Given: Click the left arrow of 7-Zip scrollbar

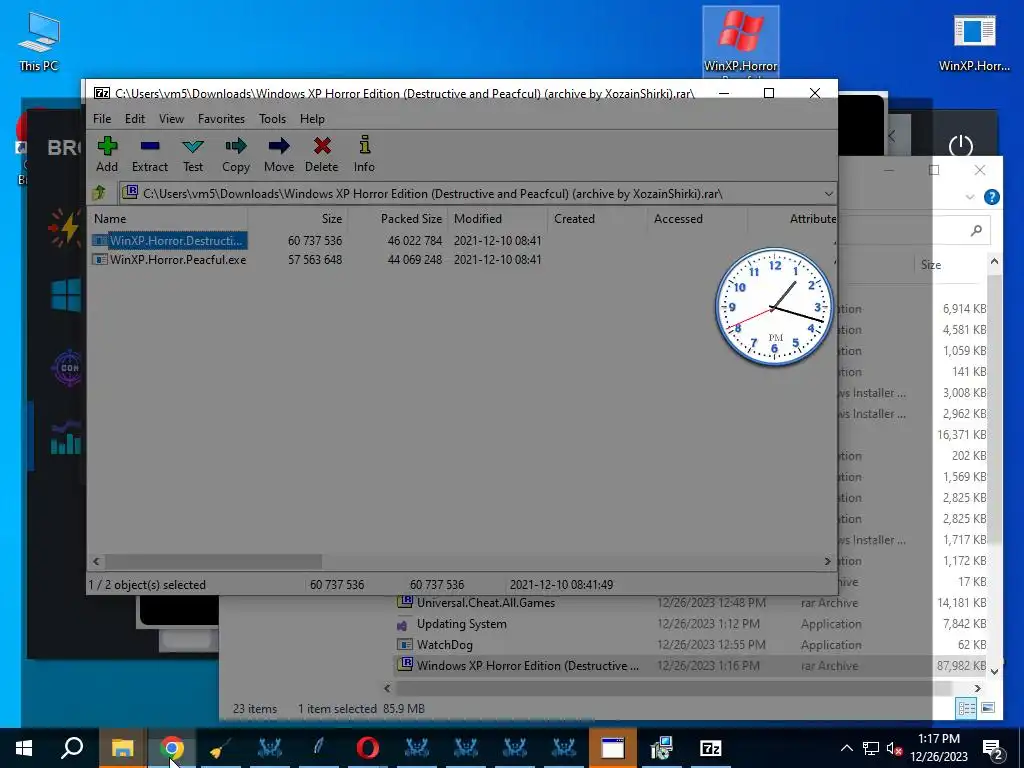Looking at the screenshot, I should click(x=97, y=562).
